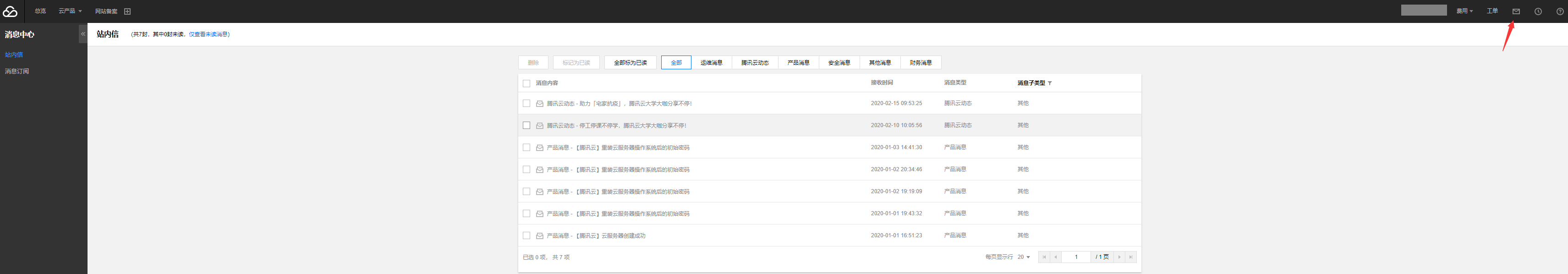Screen dimensions: 1568x274
Task: Click the filter funnel beside 消息子类型
Action: (x=1050, y=83)
